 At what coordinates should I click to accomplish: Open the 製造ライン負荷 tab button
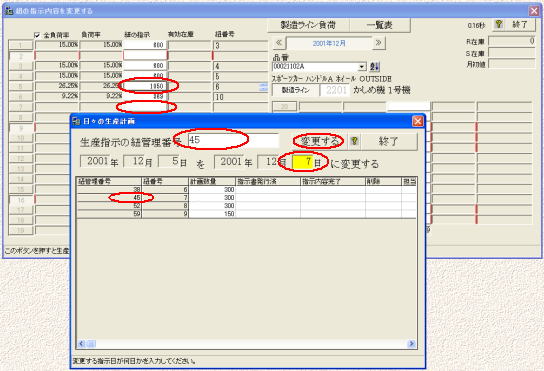point(308,25)
